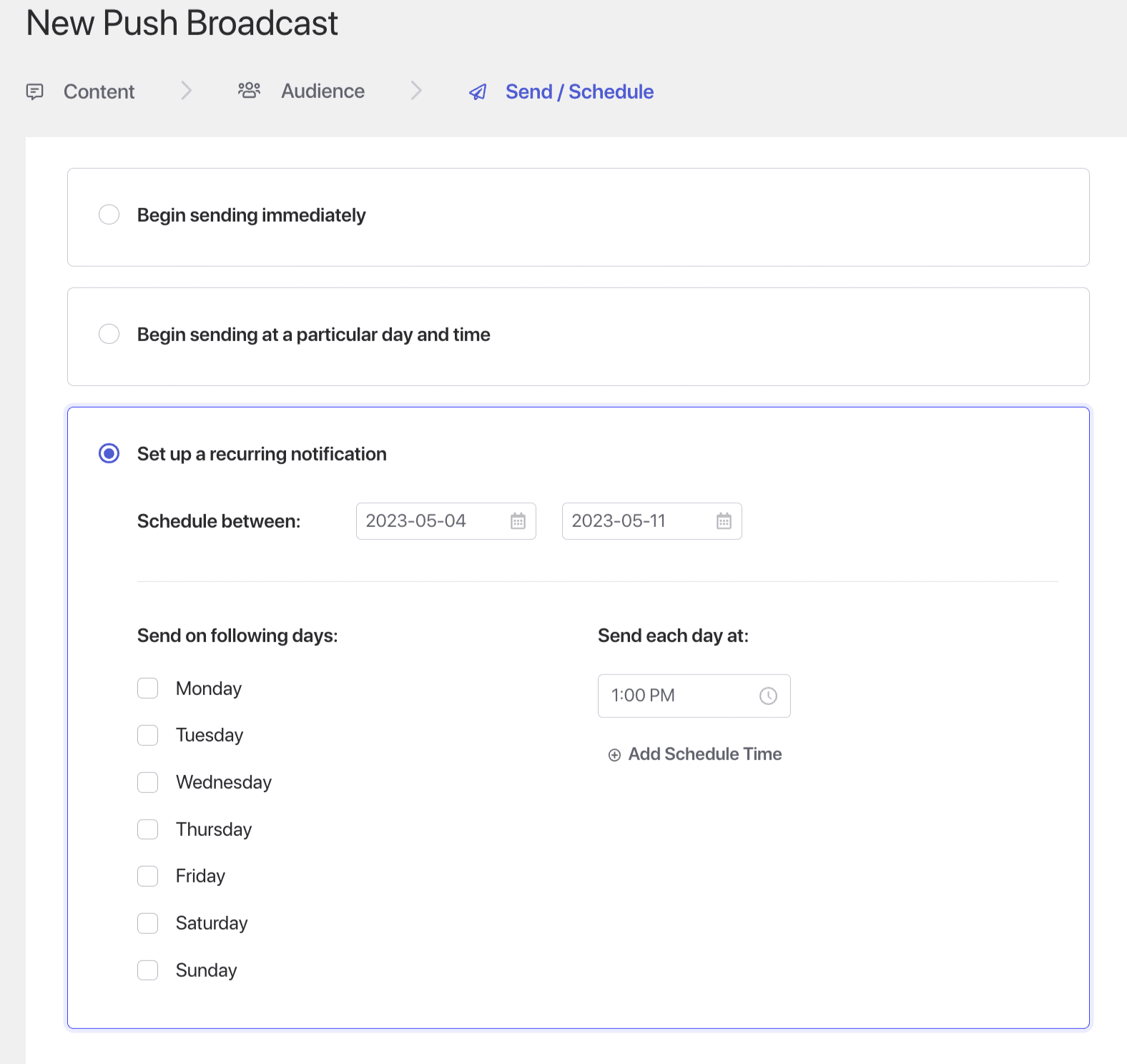Click the Send / Schedule step
Viewport: 1127px width, 1064px height.
click(579, 92)
